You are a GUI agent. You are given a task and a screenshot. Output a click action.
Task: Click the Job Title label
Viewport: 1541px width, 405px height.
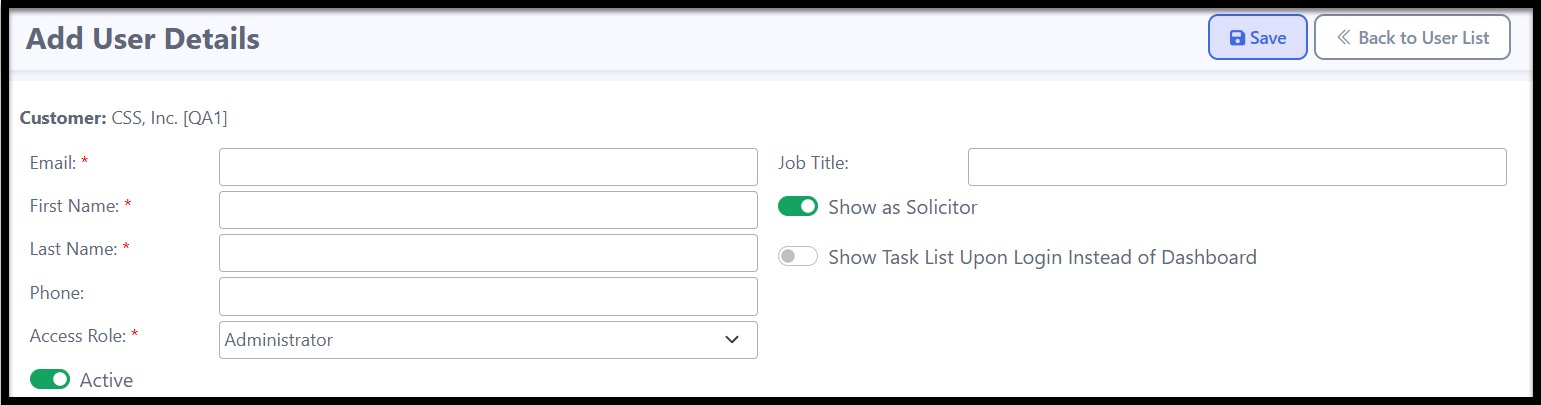pyautogui.click(x=813, y=162)
